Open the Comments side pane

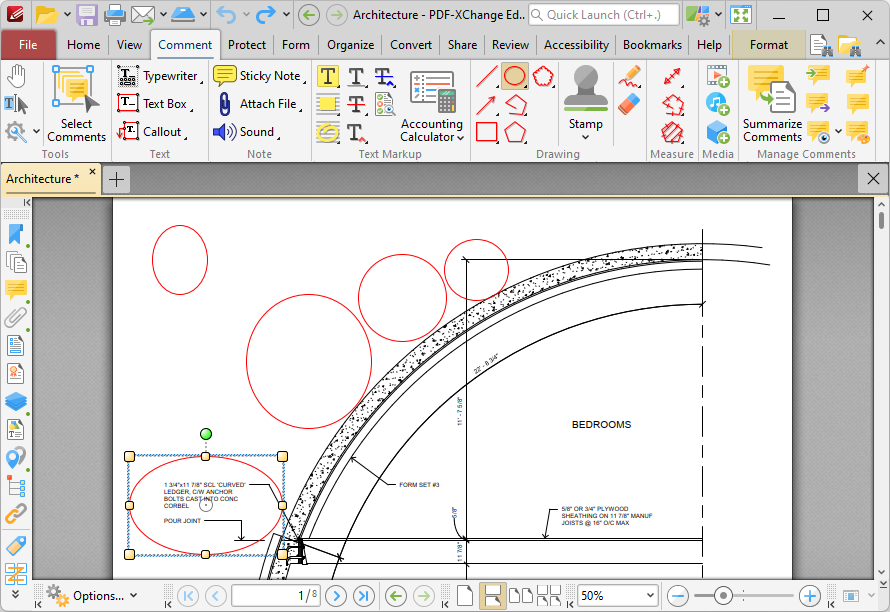tap(16, 290)
